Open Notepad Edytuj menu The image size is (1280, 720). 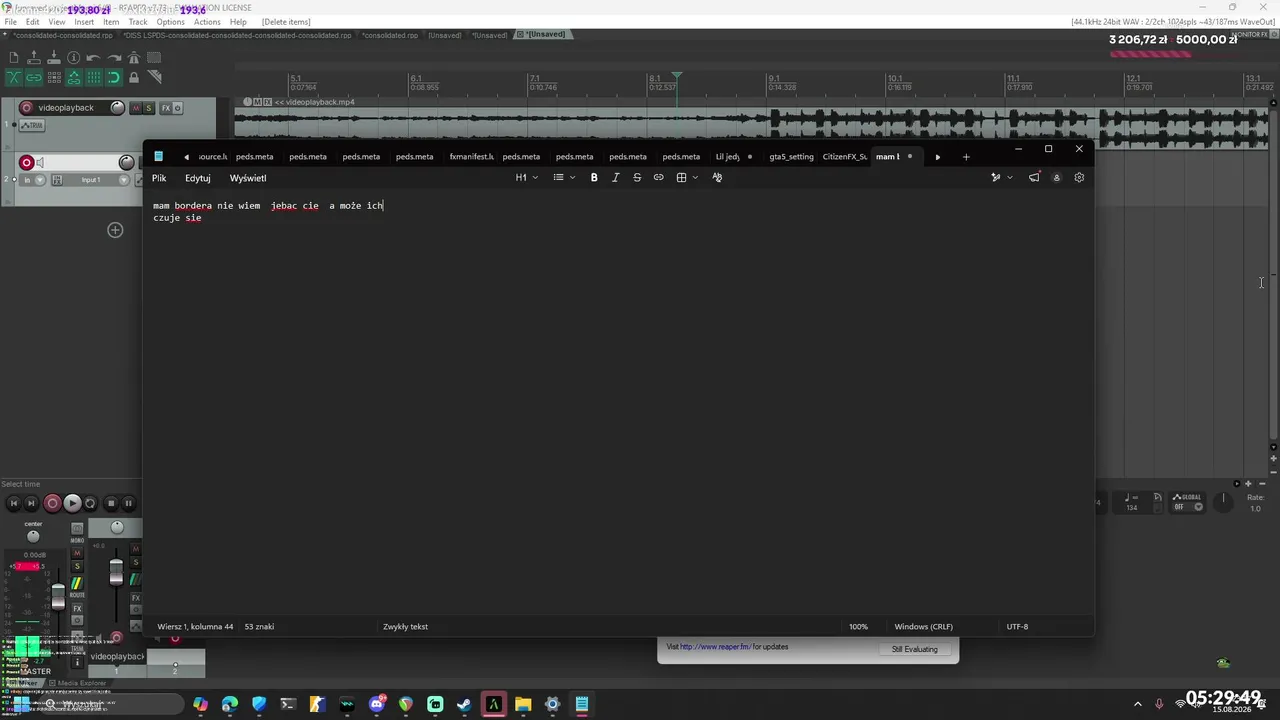(198, 178)
